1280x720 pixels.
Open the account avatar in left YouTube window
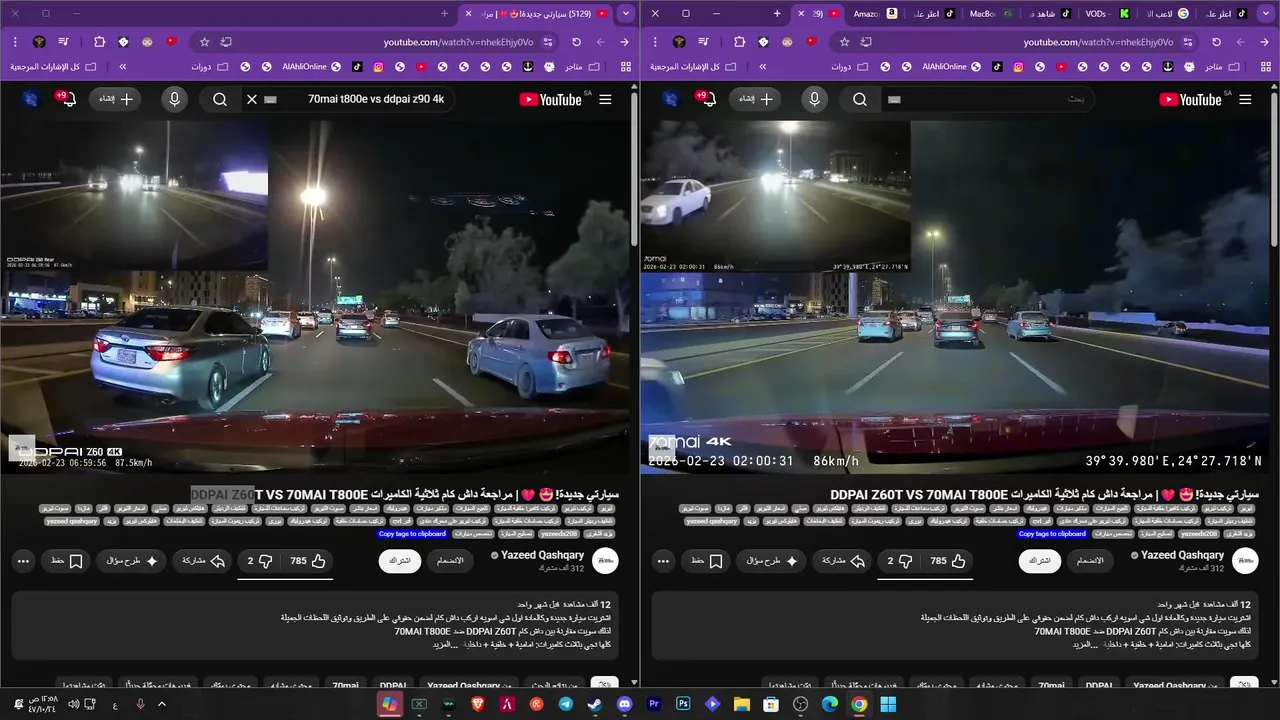tap(30, 99)
